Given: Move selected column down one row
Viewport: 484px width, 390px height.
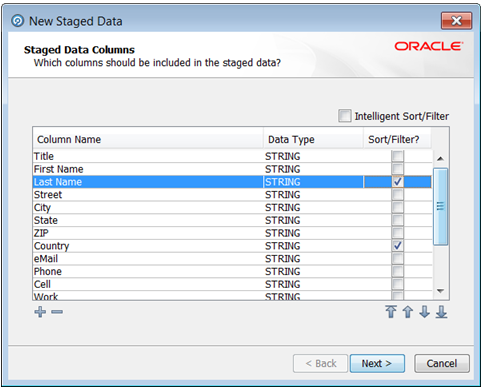Looking at the screenshot, I should (424, 312).
